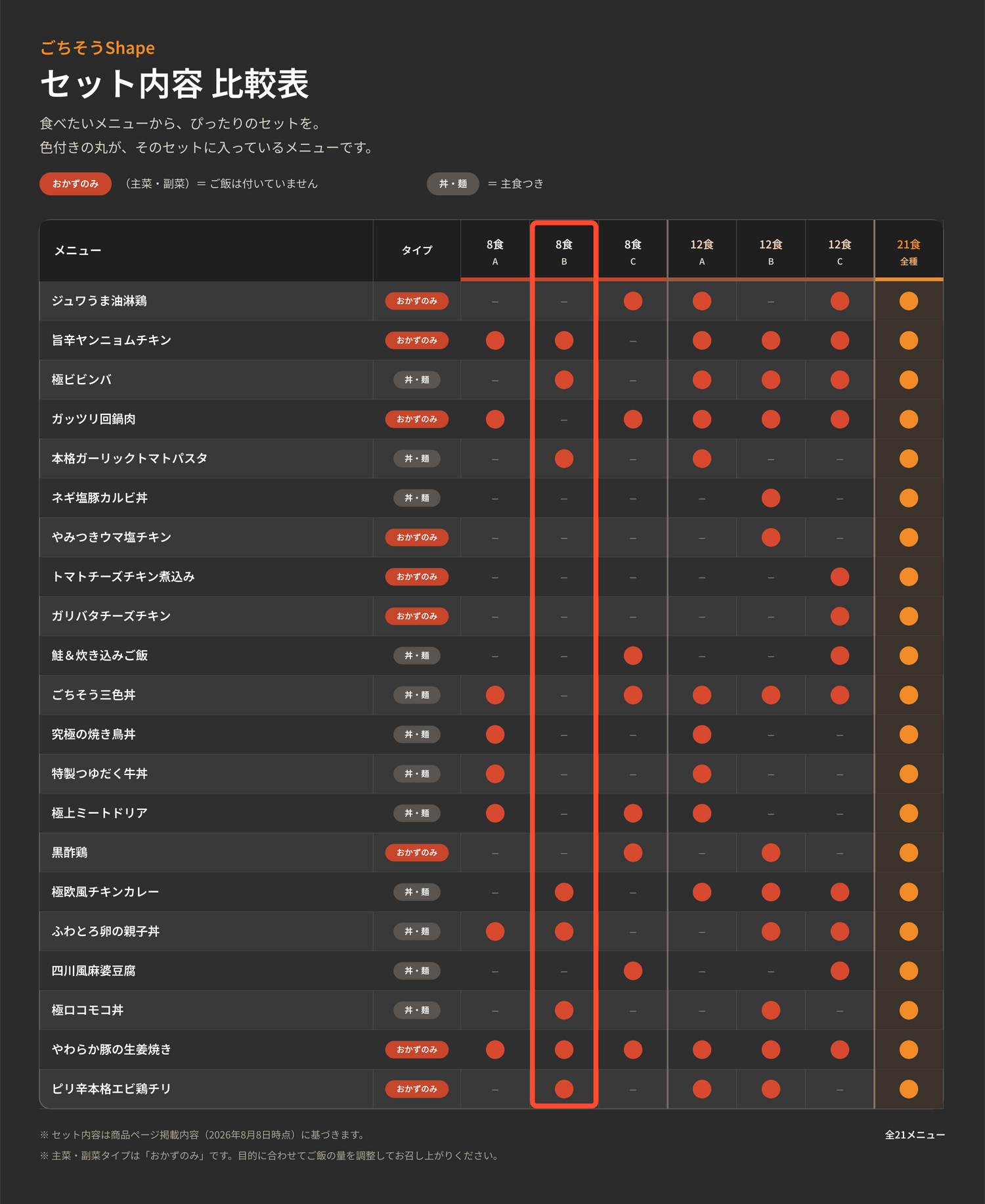
Task: Click the ごちそうShape brand title
Action: [97, 48]
